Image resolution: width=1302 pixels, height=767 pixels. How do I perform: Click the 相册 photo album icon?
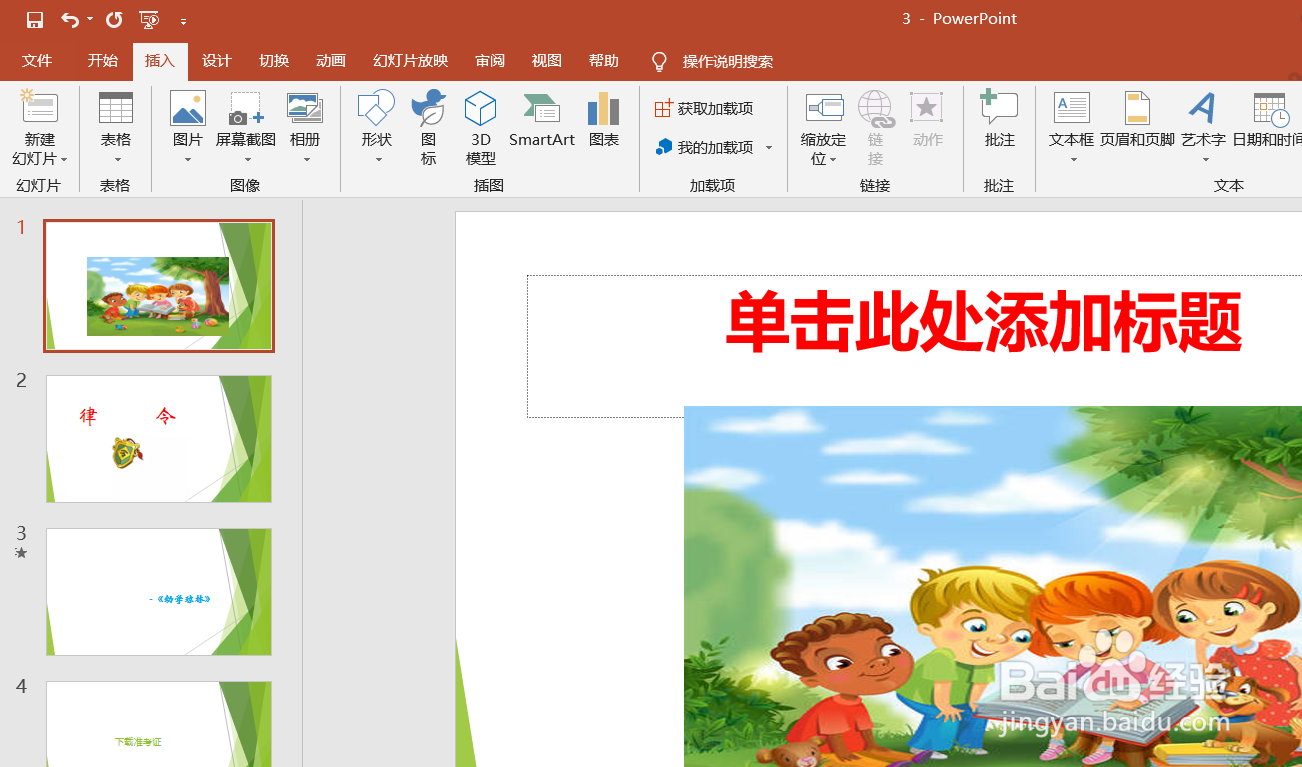pyautogui.click(x=305, y=108)
